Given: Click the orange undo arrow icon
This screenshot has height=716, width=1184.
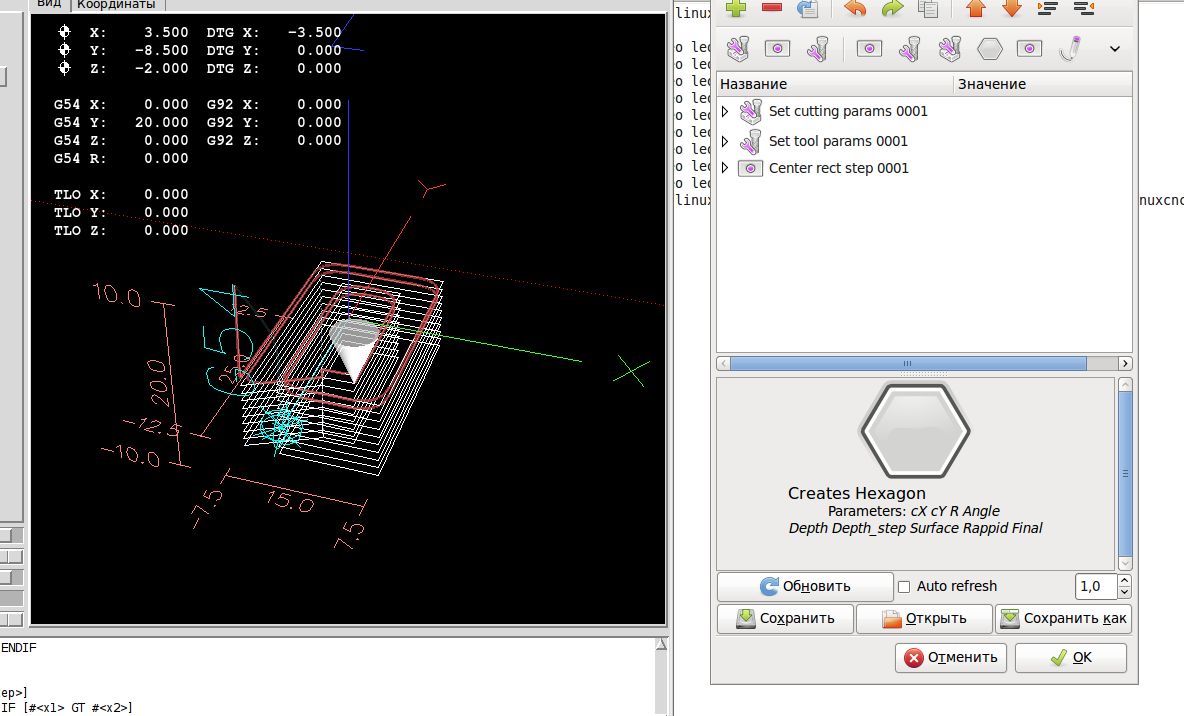Looking at the screenshot, I should (855, 9).
